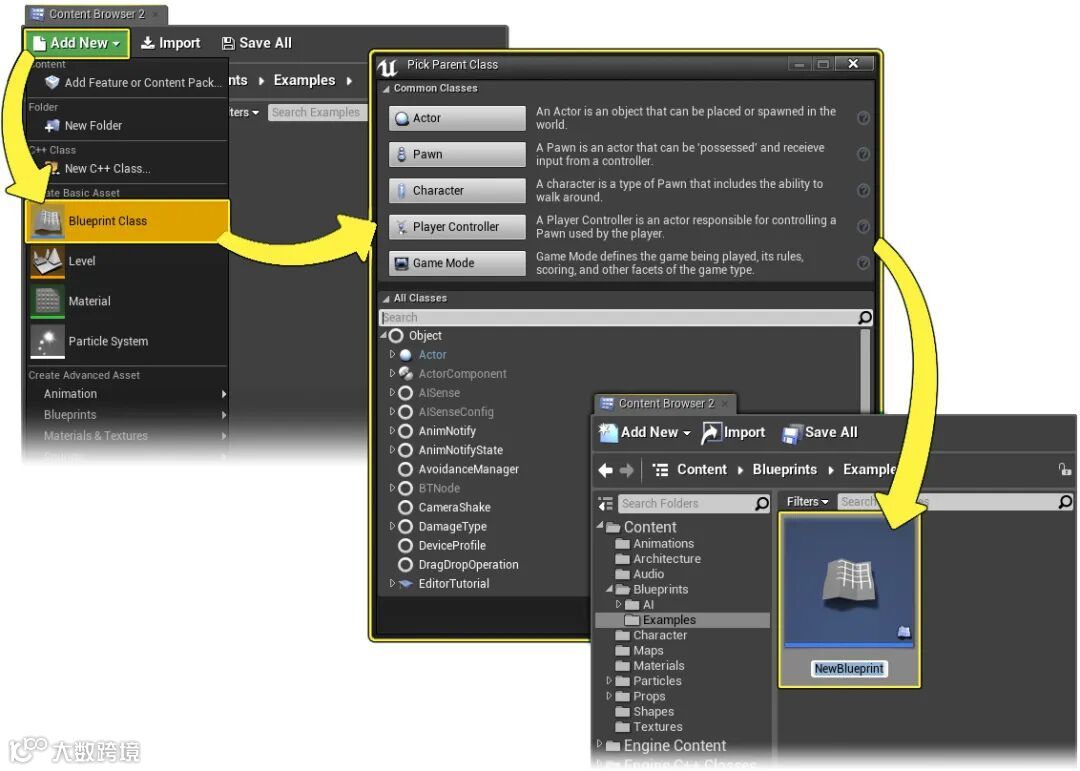Click the All Classes search field
1080x771 pixels.
point(618,318)
